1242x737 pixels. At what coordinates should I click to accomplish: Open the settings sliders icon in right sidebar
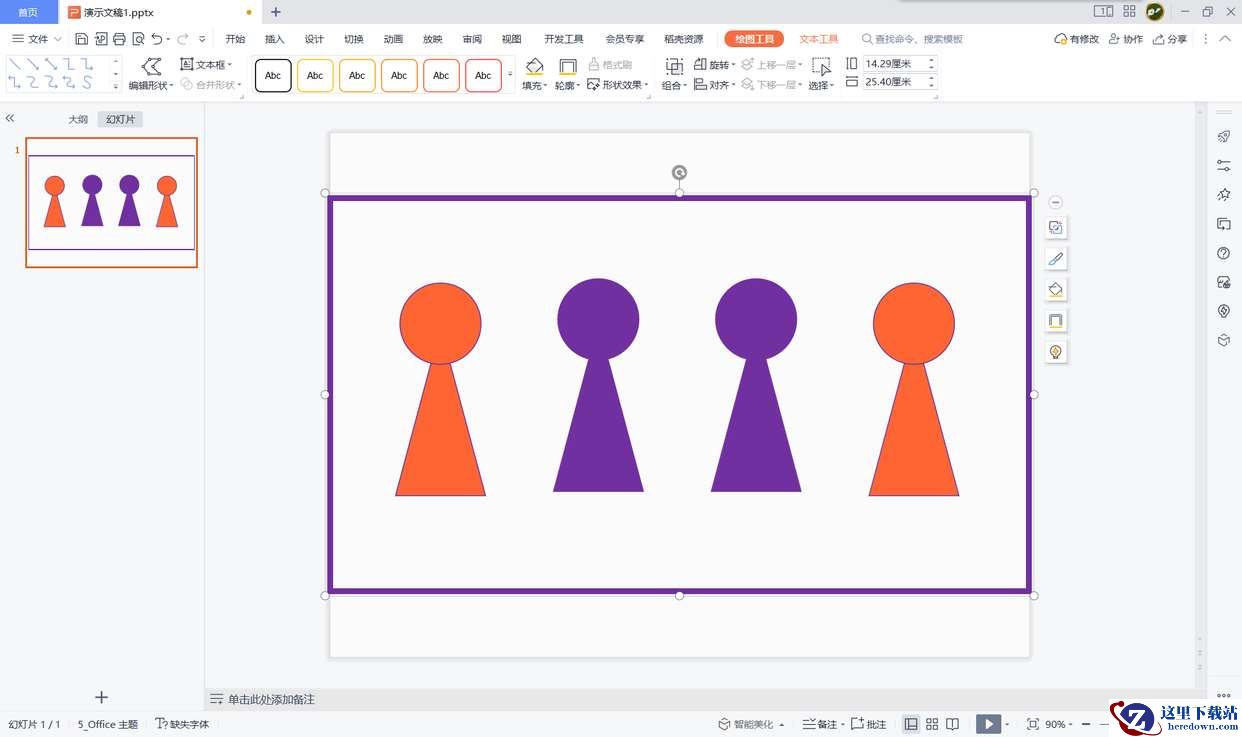[1223, 165]
